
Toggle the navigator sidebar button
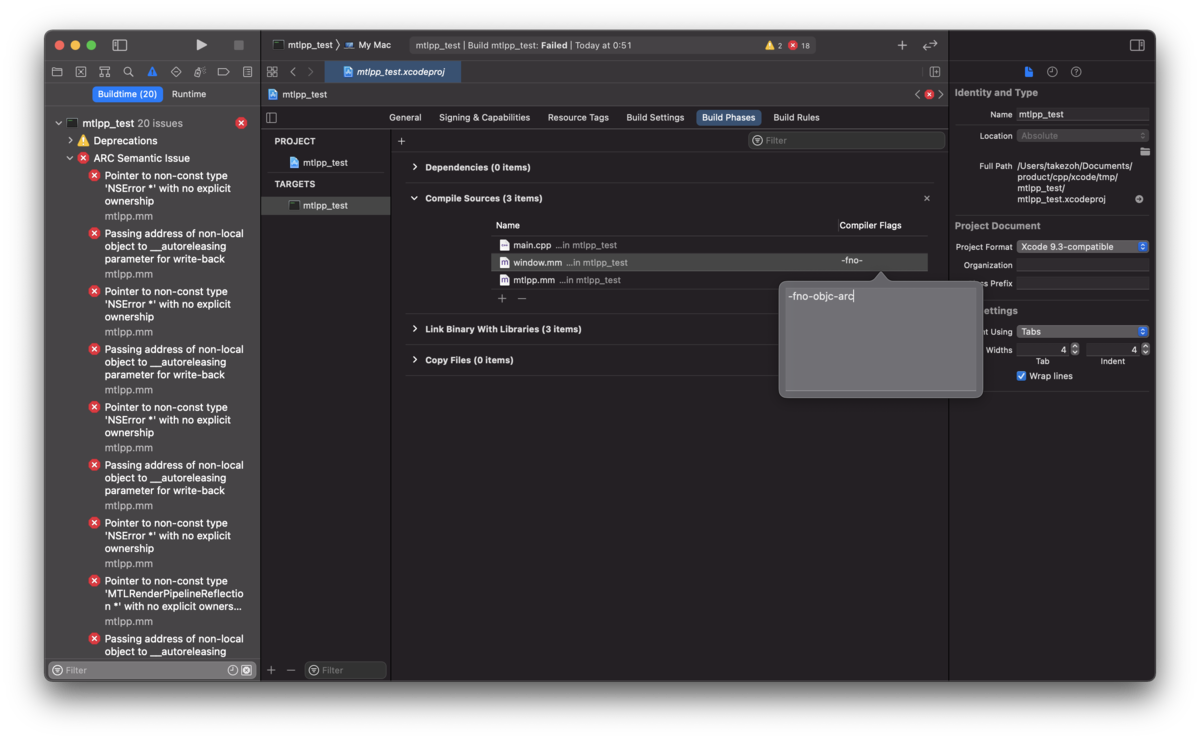point(120,45)
